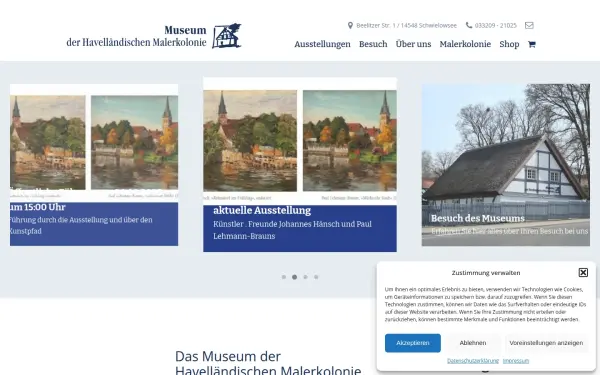This screenshot has width=600, height=375.
Task: Click Voreinstellungen anzeigen button
Action: click(x=546, y=343)
